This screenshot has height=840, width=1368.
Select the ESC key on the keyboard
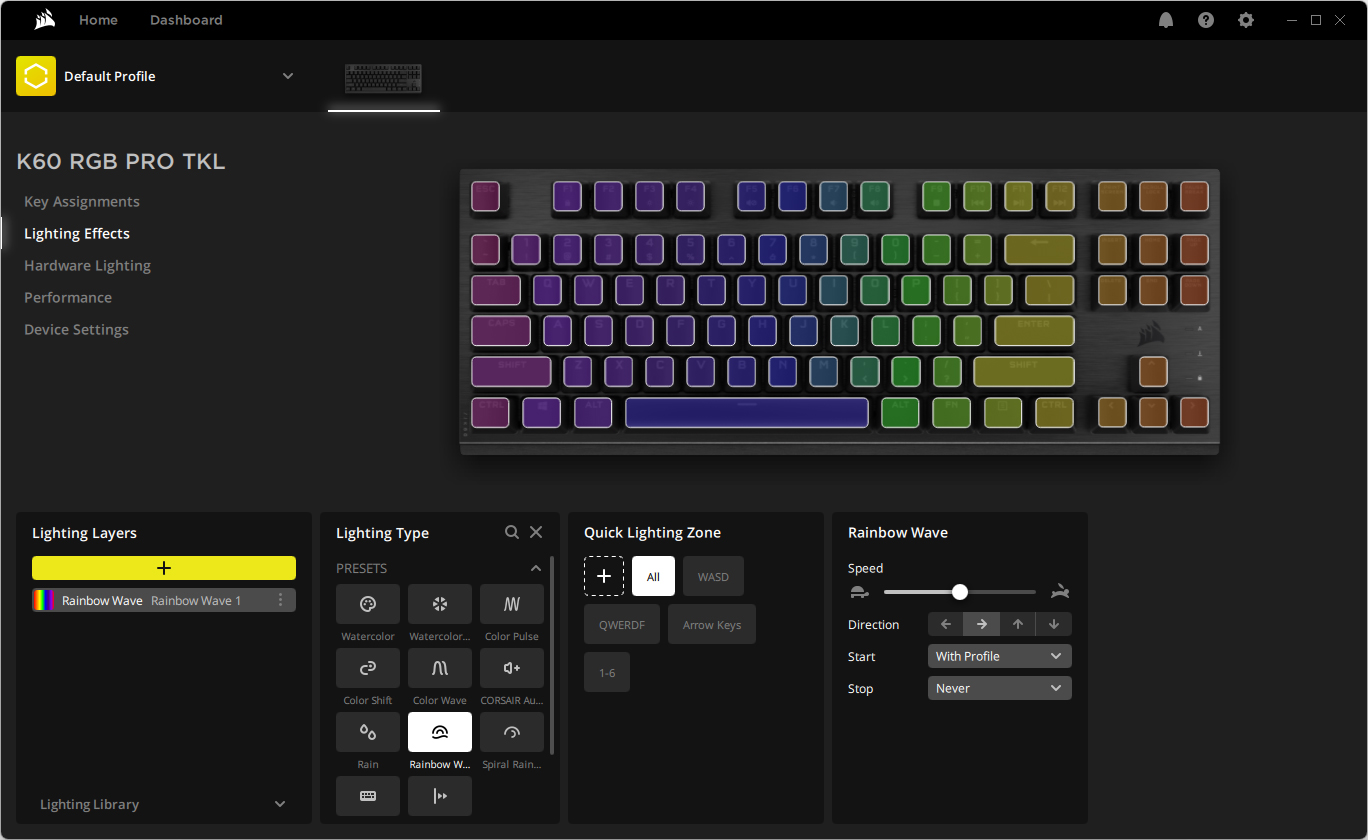tap(486, 196)
